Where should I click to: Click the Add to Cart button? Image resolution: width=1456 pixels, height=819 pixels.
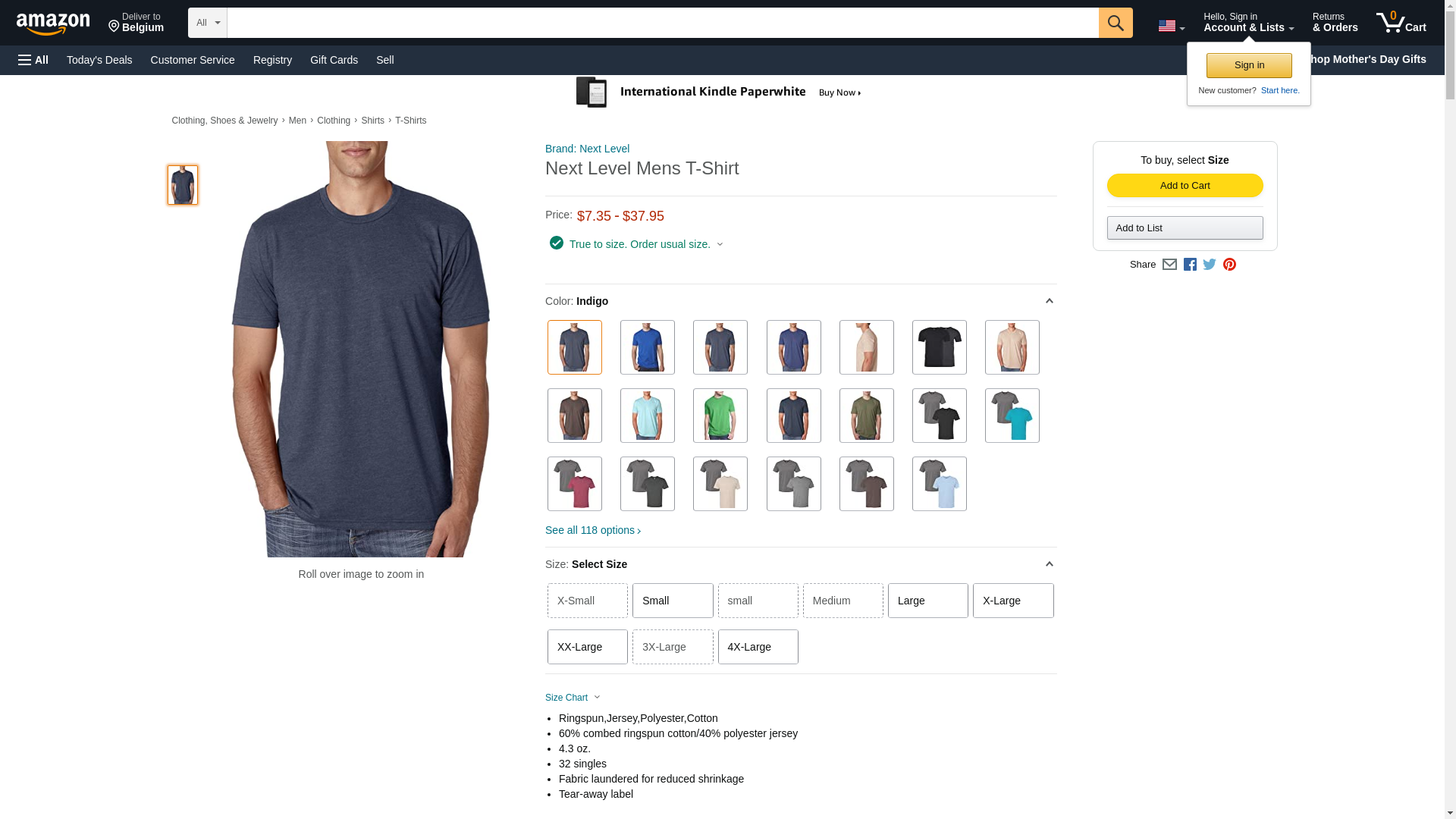click(1185, 186)
